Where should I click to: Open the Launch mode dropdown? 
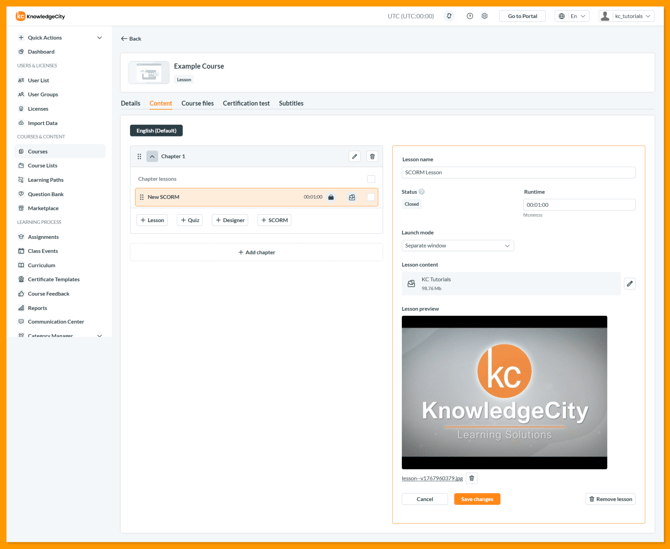tap(457, 245)
